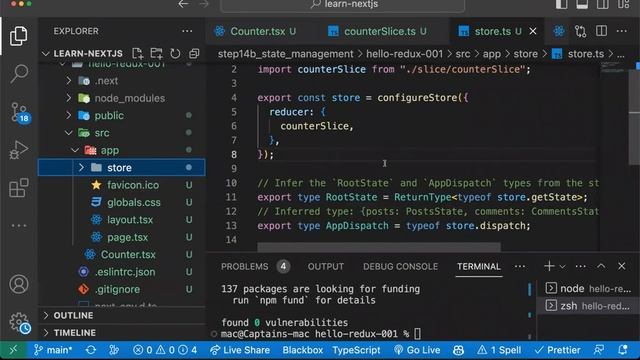The width and height of the screenshot is (640, 360).
Task: Click Go Live in status bar
Action: tap(417, 350)
